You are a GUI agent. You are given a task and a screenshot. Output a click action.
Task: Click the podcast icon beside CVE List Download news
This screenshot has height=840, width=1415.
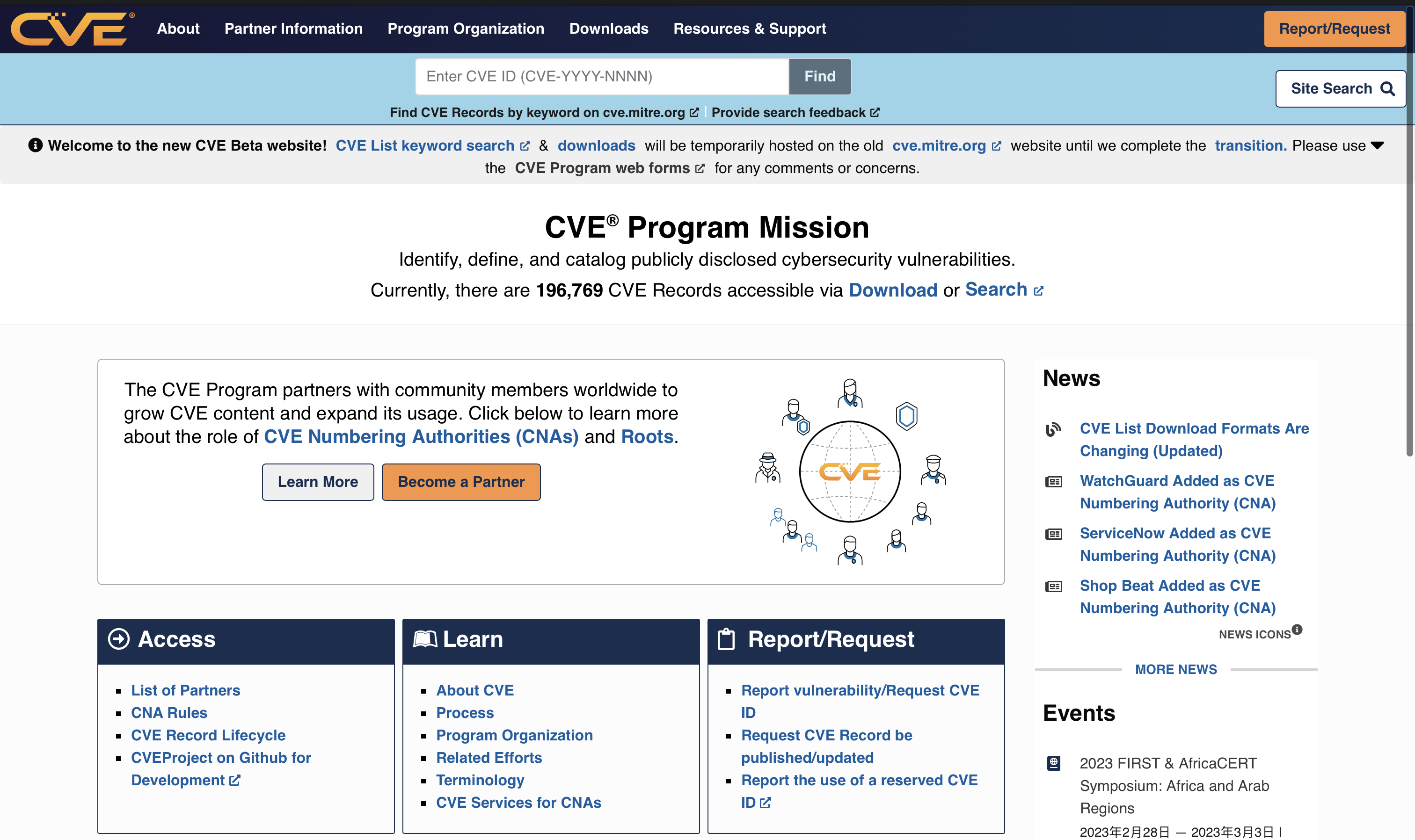point(1053,429)
